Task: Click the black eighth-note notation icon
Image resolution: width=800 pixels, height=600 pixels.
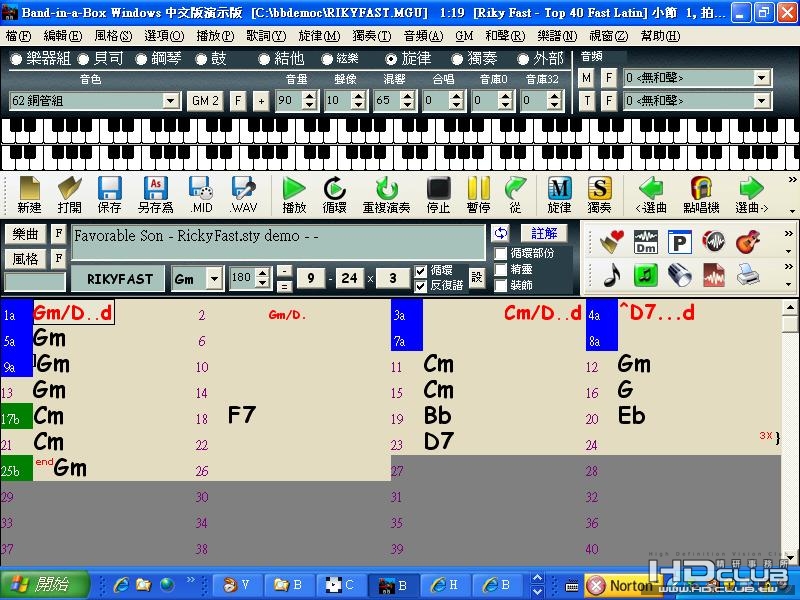Action: [x=612, y=275]
